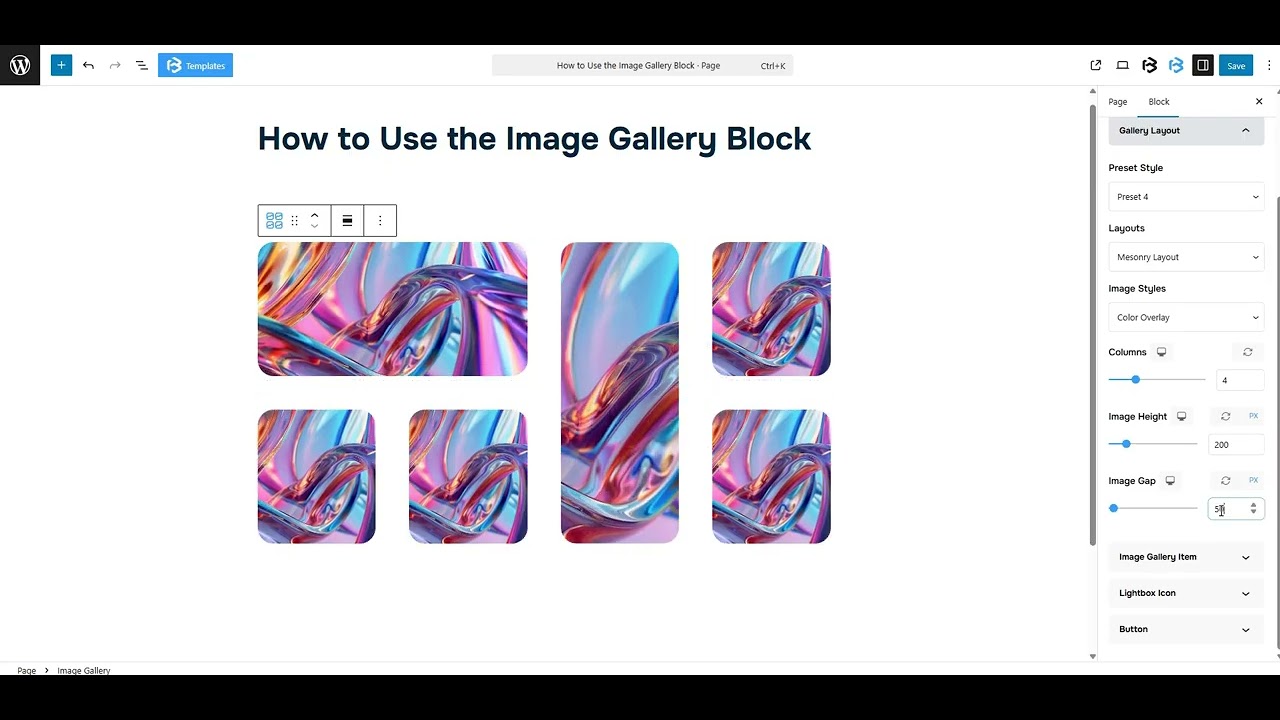Expand the Image Gallery Item section
Screen dimensions: 1280x720
[x=1186, y=557]
